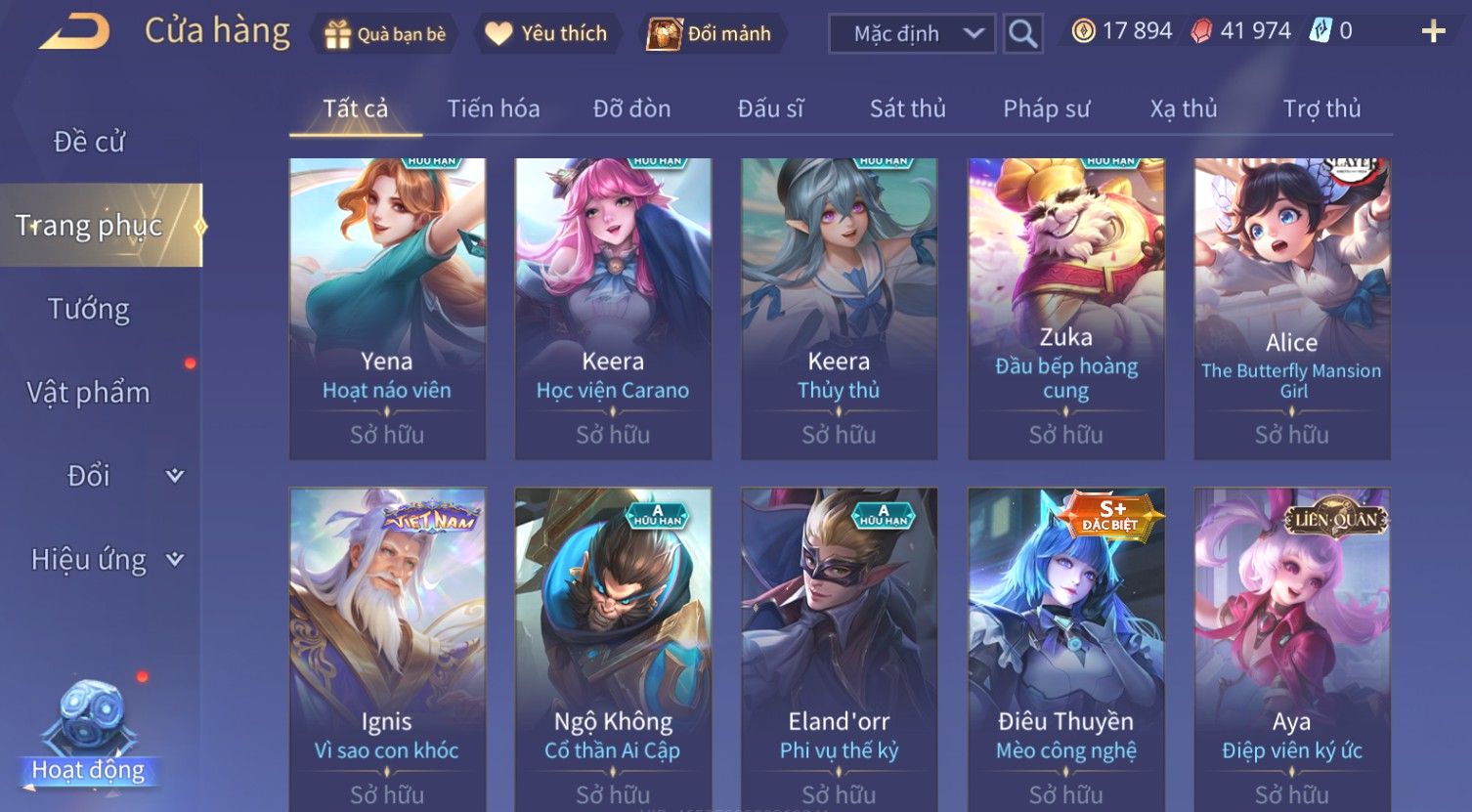Open Quà bạn bè gift icon
1472x812 pixels.
(337, 34)
